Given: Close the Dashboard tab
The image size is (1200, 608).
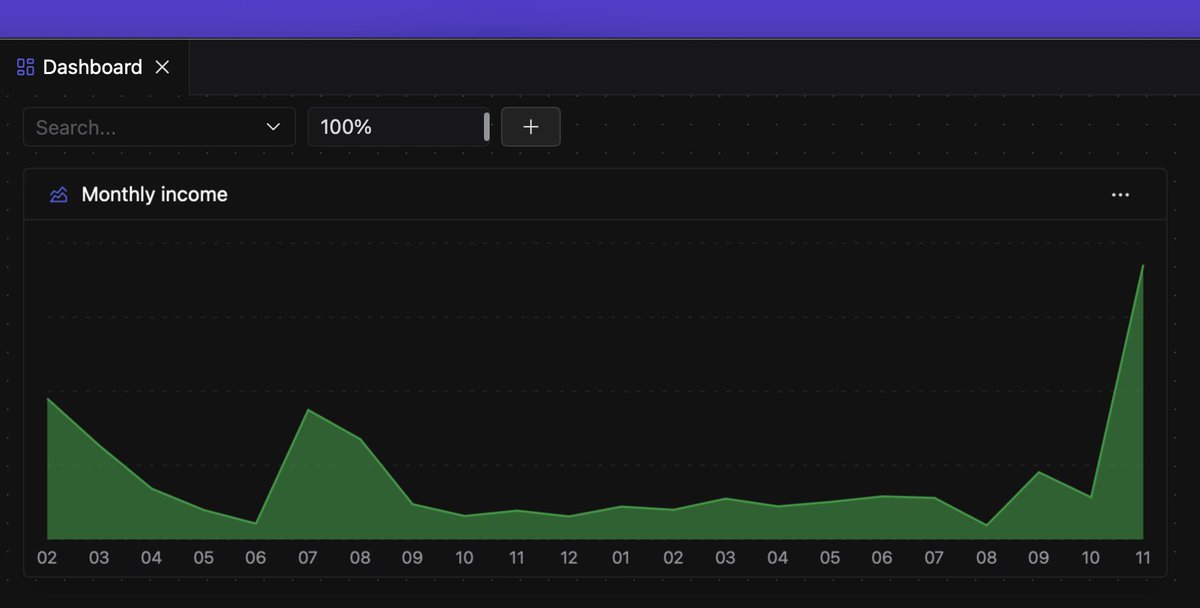Looking at the screenshot, I should point(162,67).
